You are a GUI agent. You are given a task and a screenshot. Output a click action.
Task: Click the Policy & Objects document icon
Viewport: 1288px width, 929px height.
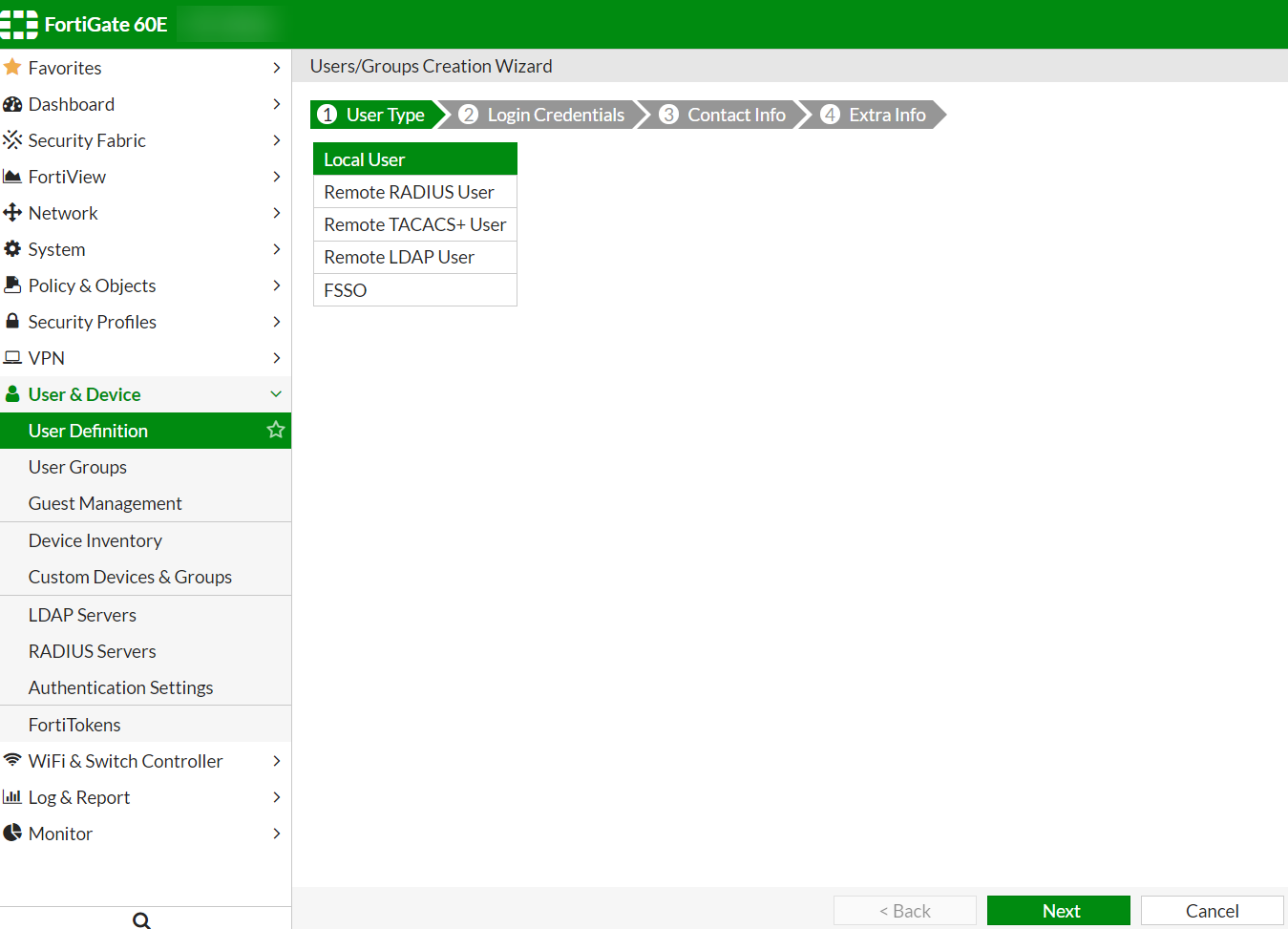(12, 285)
